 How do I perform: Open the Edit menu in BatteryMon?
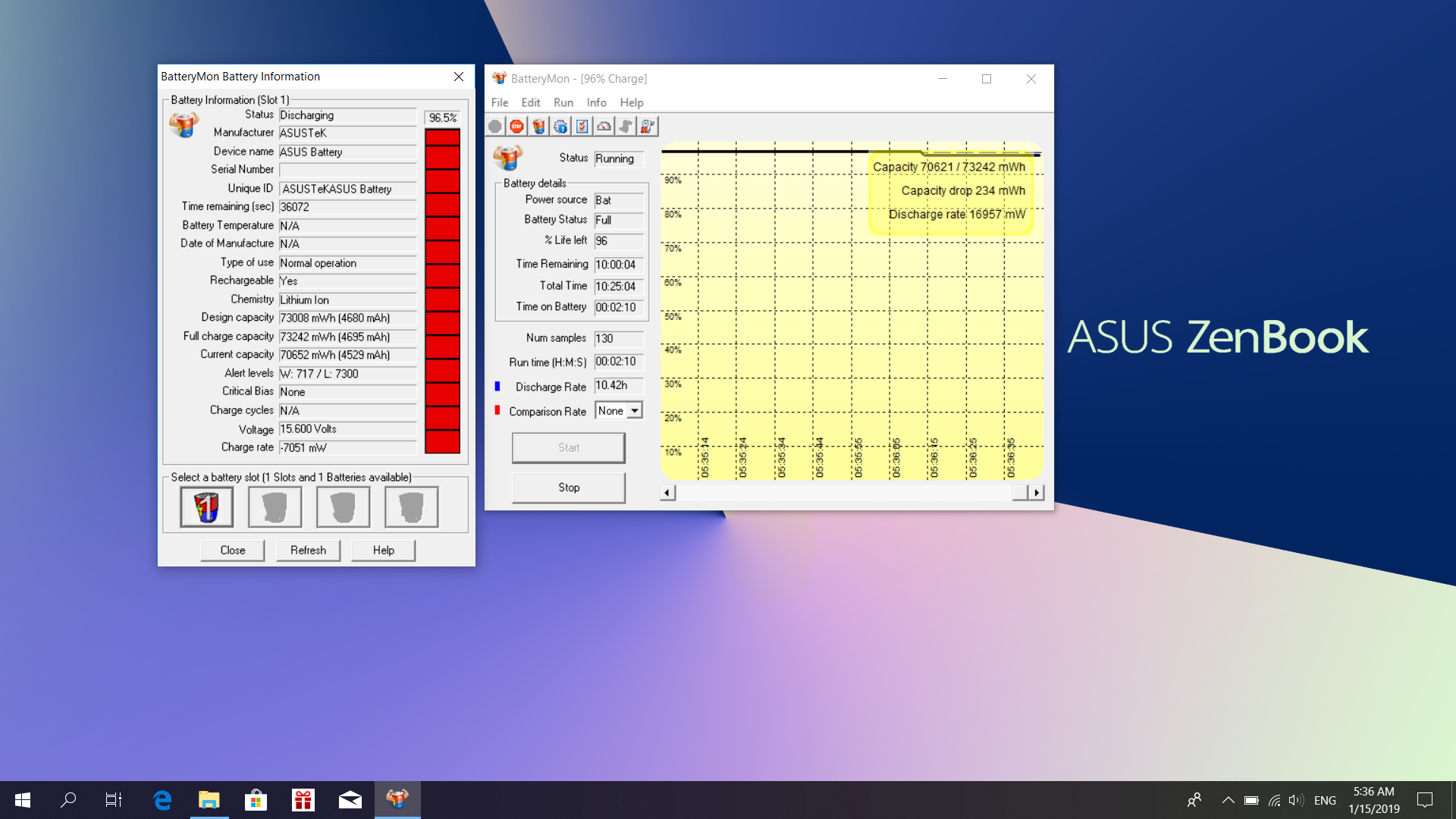point(531,102)
